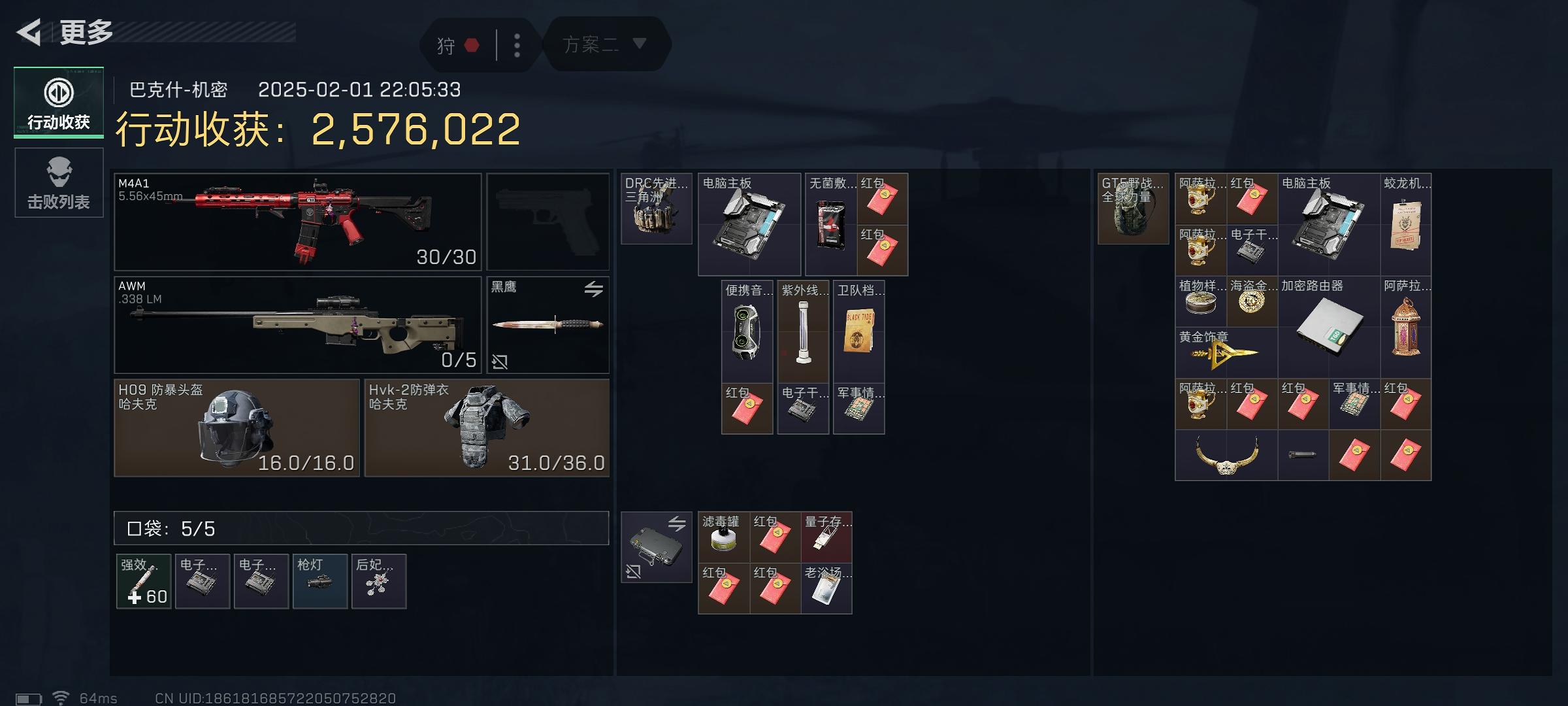The image size is (1568, 706).
Task: Click the 强效 injector with 60 count
Action: pos(144,581)
